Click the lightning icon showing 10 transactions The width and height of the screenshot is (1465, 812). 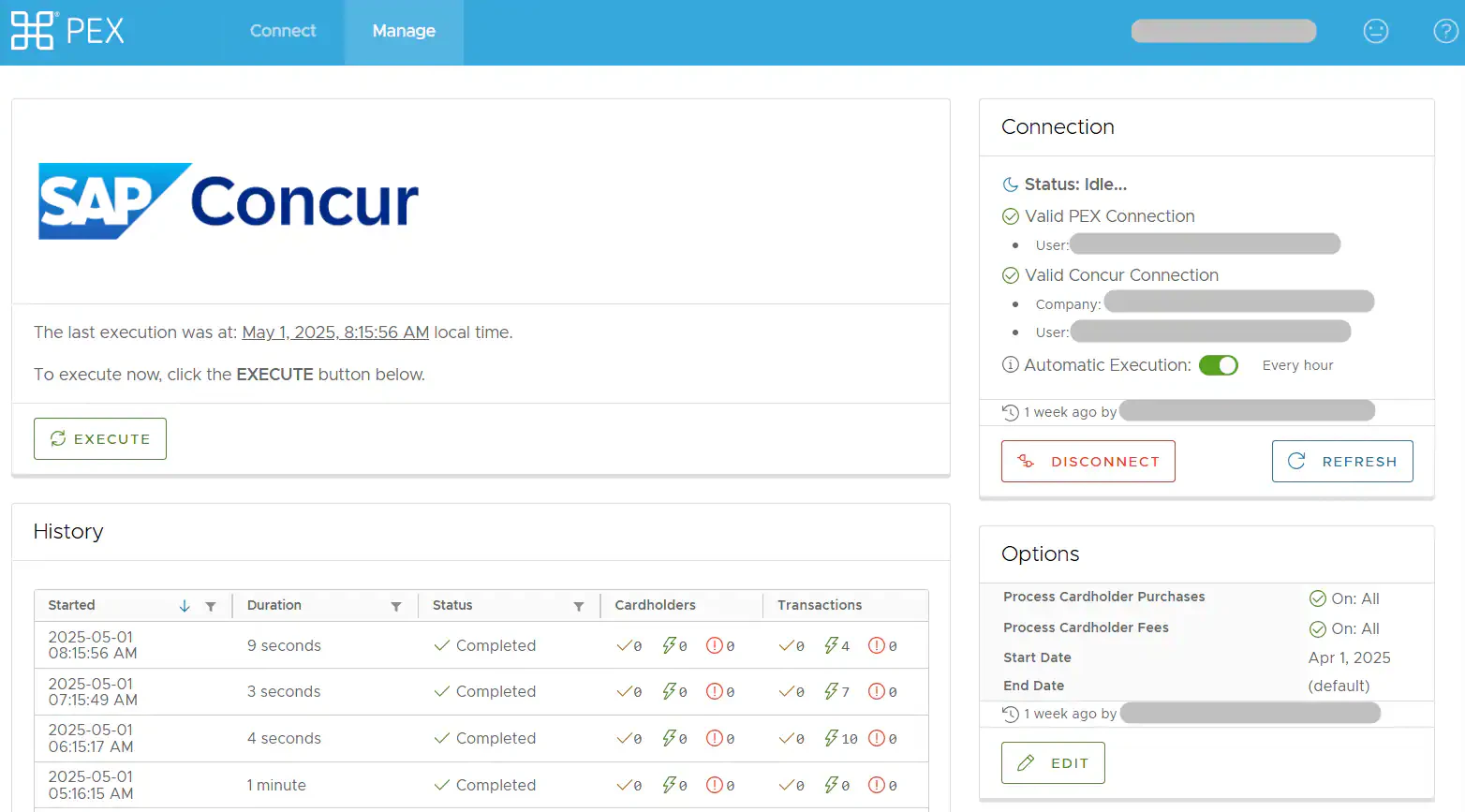coord(831,738)
